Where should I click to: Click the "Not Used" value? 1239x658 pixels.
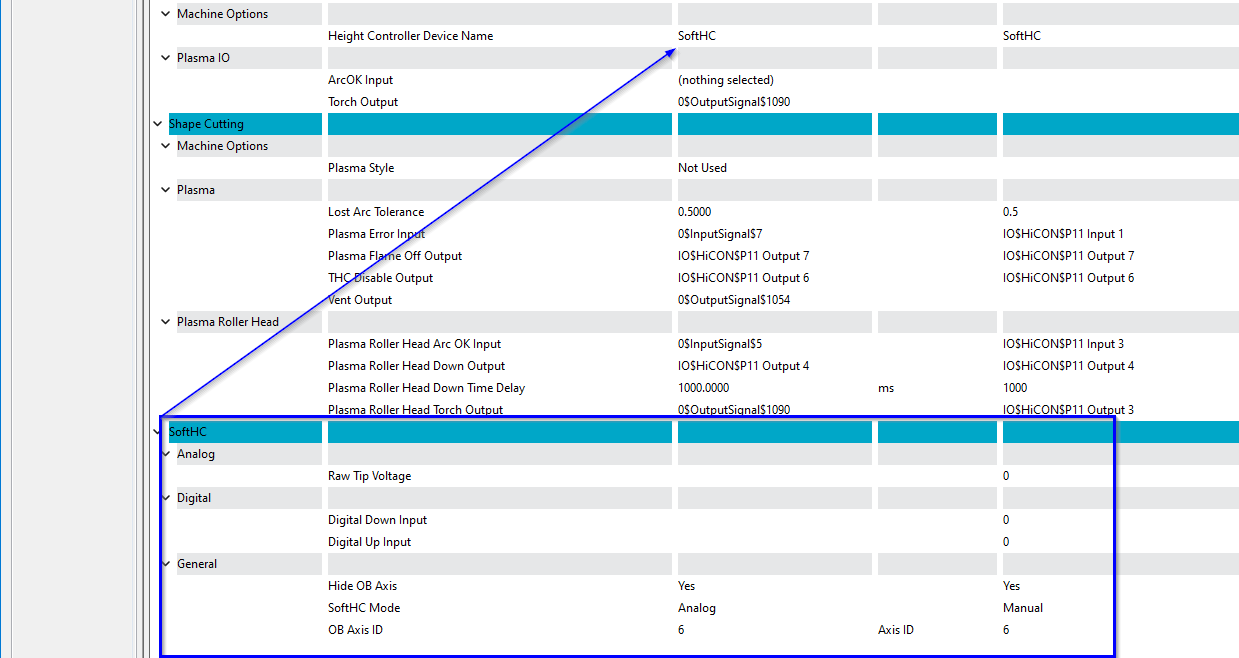702,168
